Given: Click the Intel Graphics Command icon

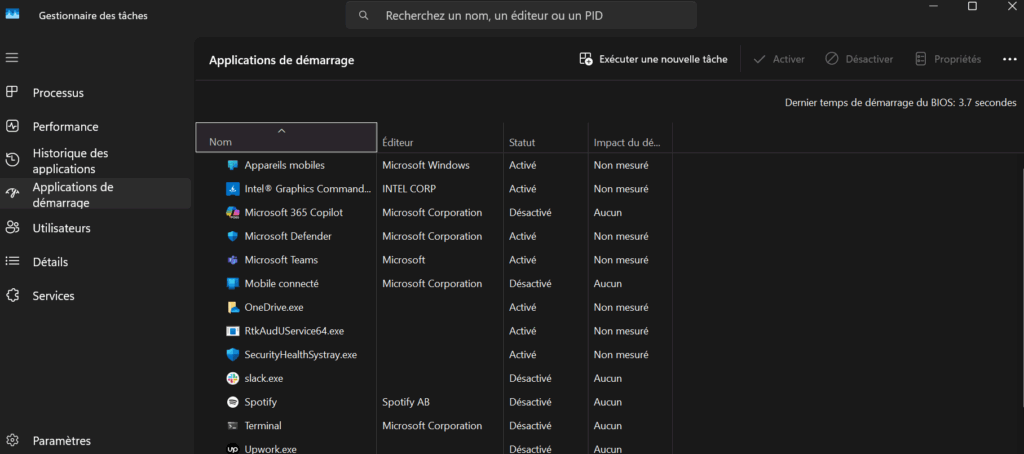Looking at the screenshot, I should (x=232, y=189).
